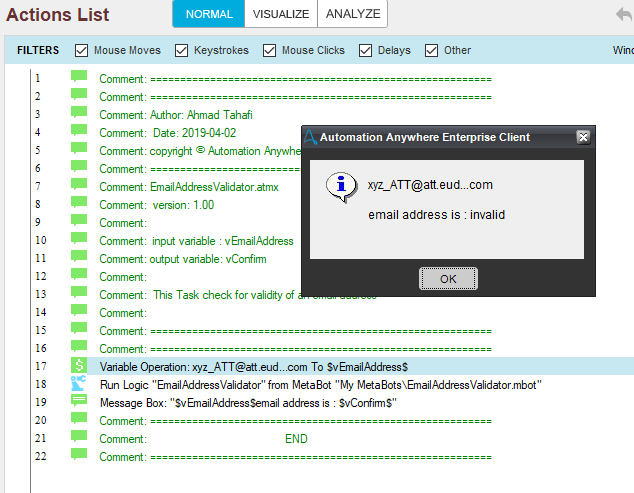Click the Message Box icon on line 19

tap(79, 400)
